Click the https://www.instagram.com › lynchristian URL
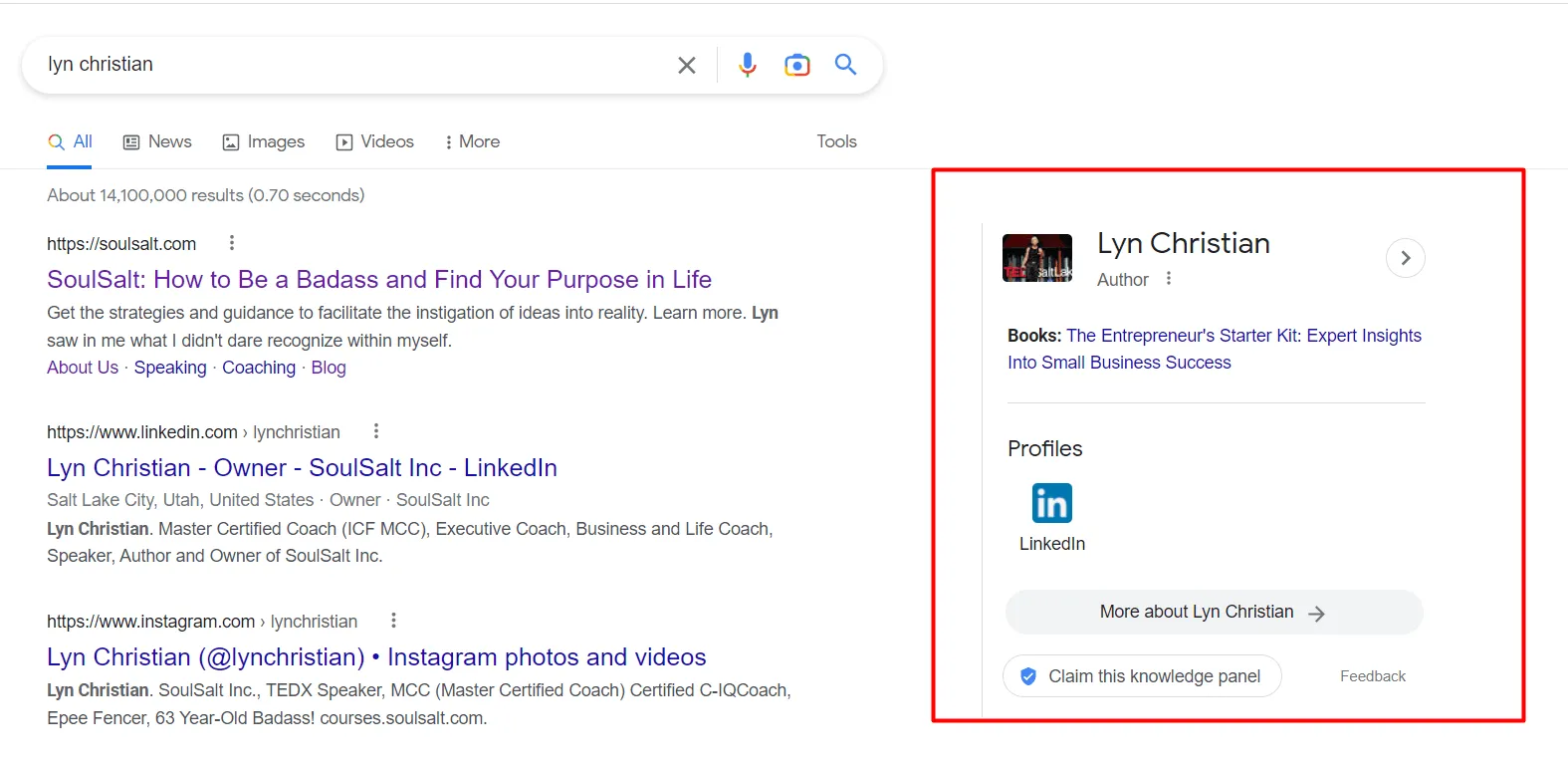Viewport: 1568px width, 769px height. [x=202, y=622]
